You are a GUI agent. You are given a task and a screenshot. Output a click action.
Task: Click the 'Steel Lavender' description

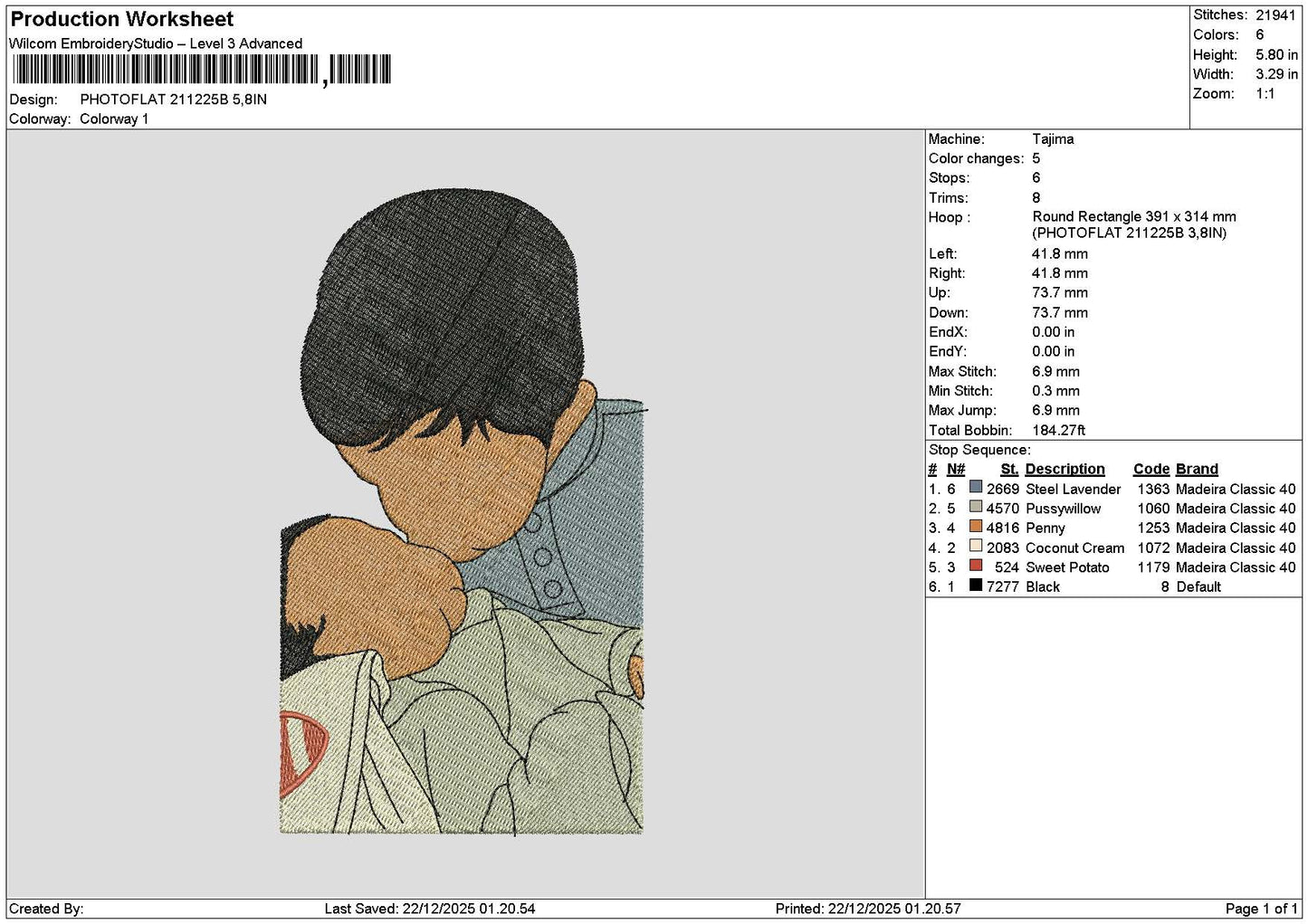pos(1073,490)
